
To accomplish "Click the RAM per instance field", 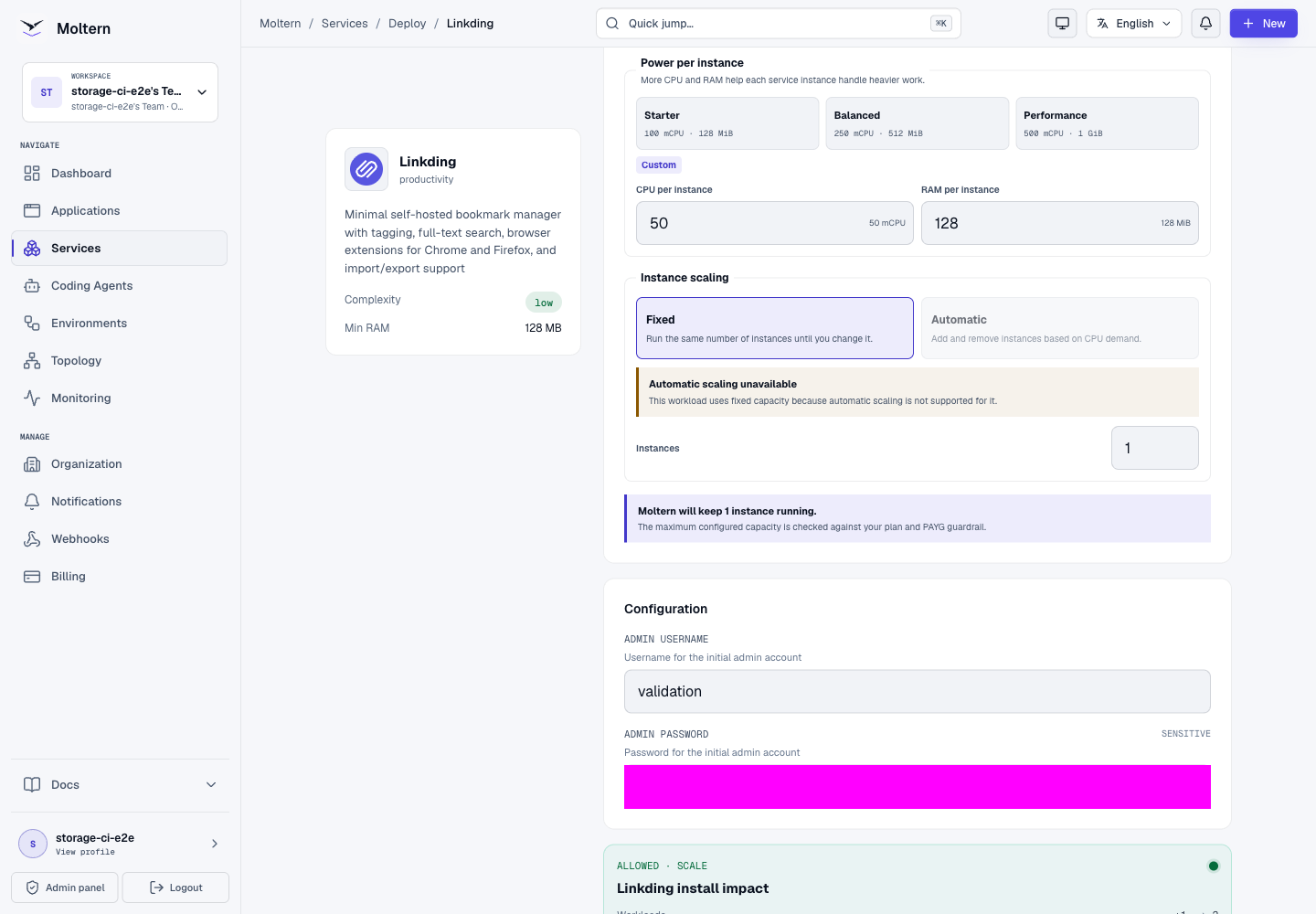I will (x=1060, y=223).
